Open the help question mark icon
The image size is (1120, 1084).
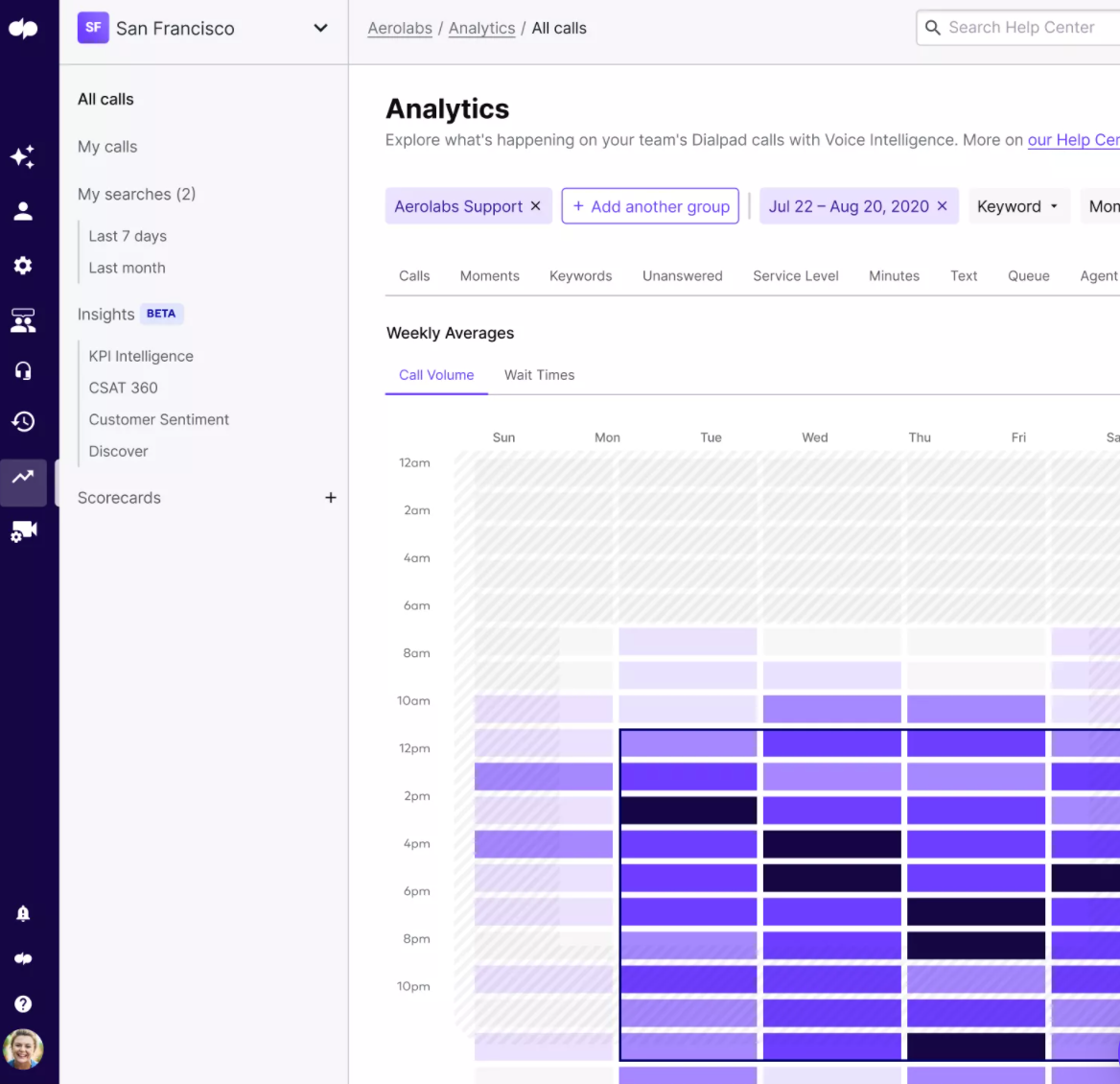tap(23, 1004)
